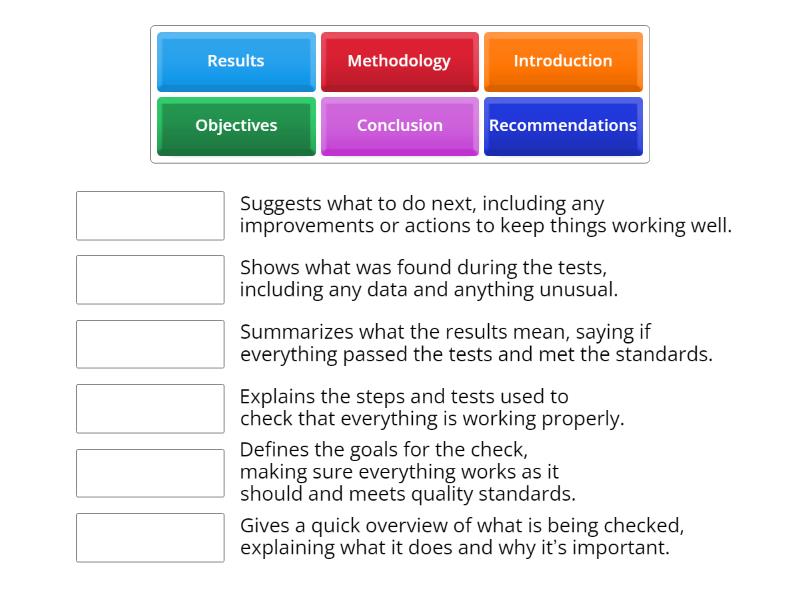Screen dimensions: 800x600
Task: Click the orange Introduction tile
Action: pyautogui.click(x=563, y=61)
